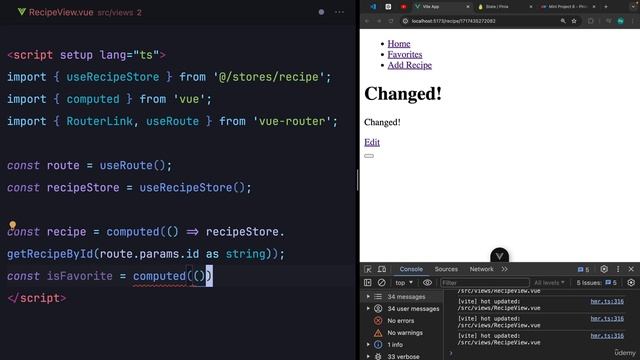The width and height of the screenshot is (640, 360).
Task: Open DevTools settings gear in top bar
Action: click(x=604, y=269)
